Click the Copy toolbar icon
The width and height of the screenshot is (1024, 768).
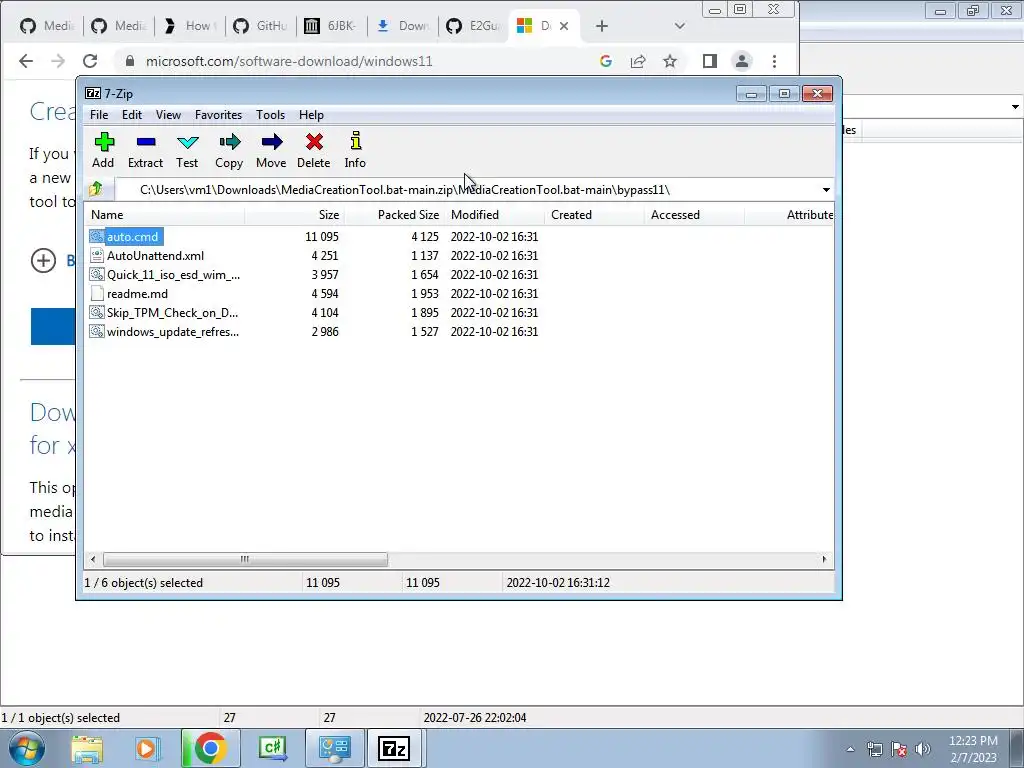[229, 142]
